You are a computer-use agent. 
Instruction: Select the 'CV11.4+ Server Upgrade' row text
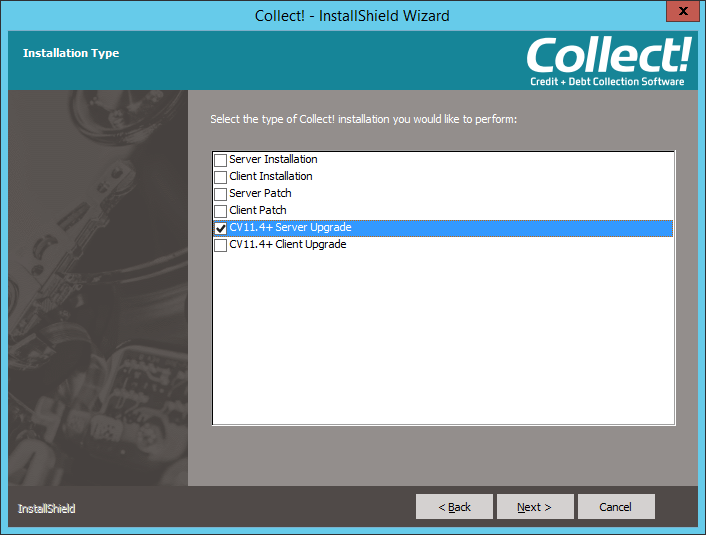290,227
